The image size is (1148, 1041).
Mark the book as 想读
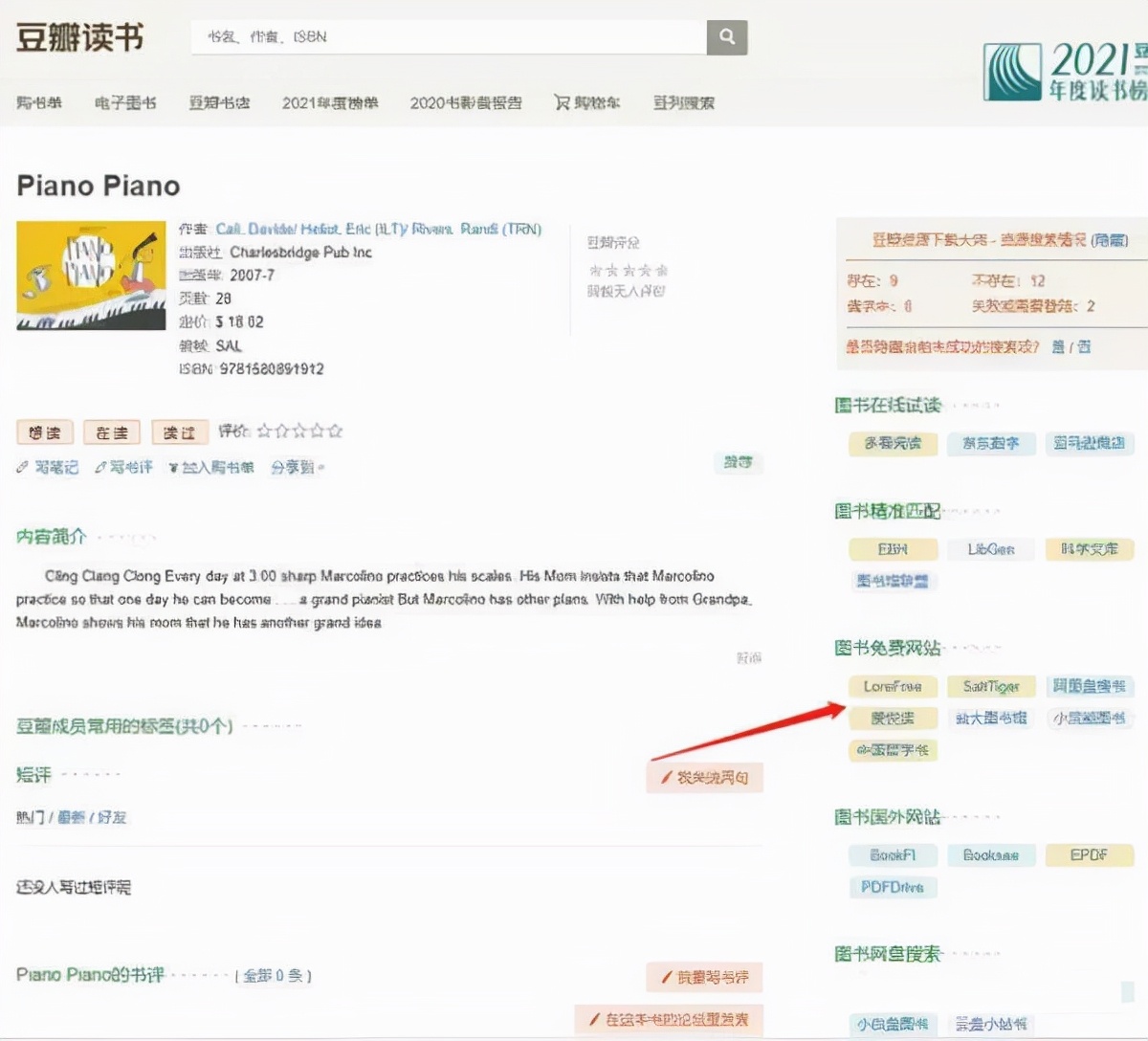click(44, 432)
